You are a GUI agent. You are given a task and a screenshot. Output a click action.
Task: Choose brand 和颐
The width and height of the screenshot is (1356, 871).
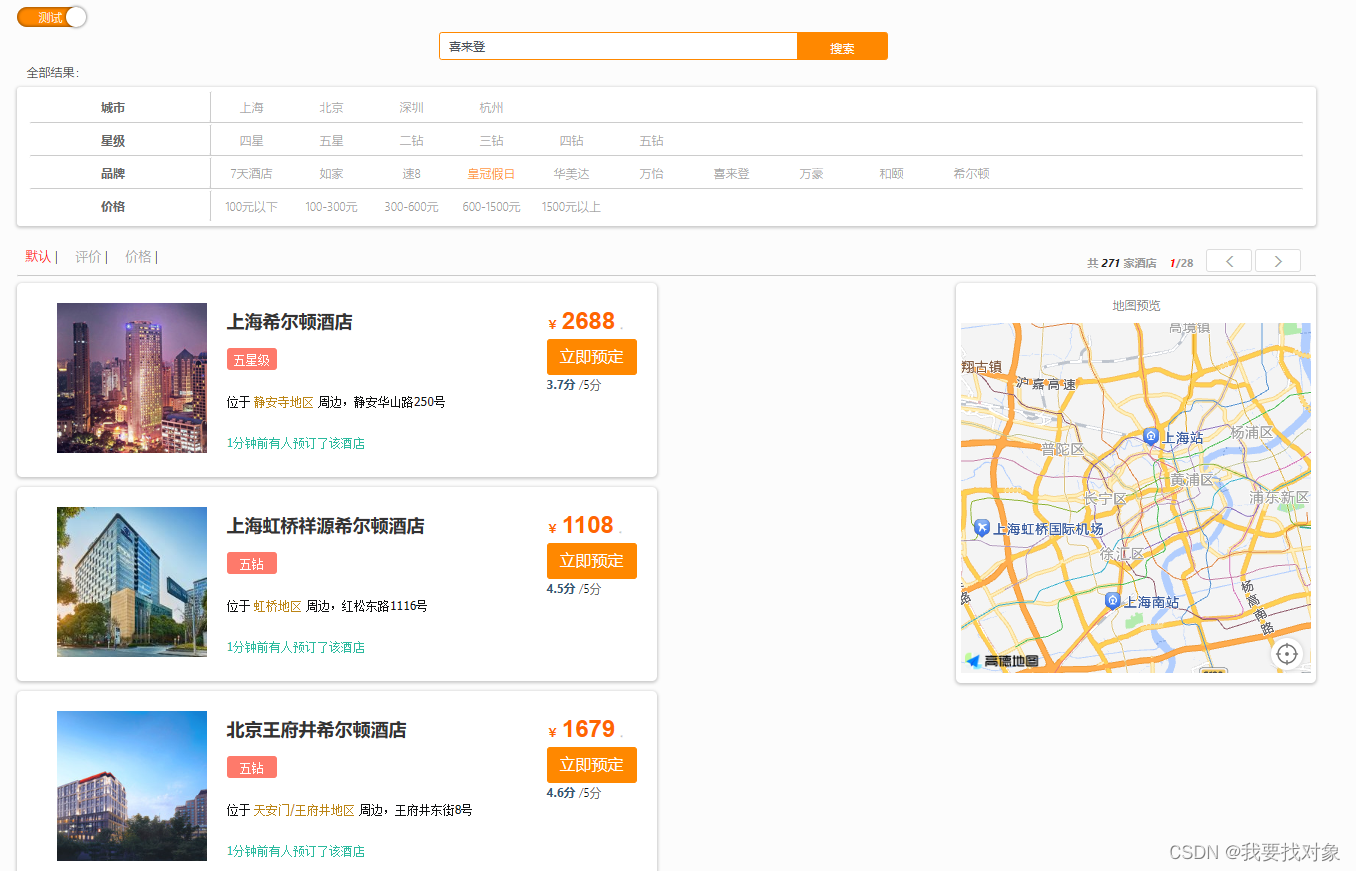pos(891,174)
